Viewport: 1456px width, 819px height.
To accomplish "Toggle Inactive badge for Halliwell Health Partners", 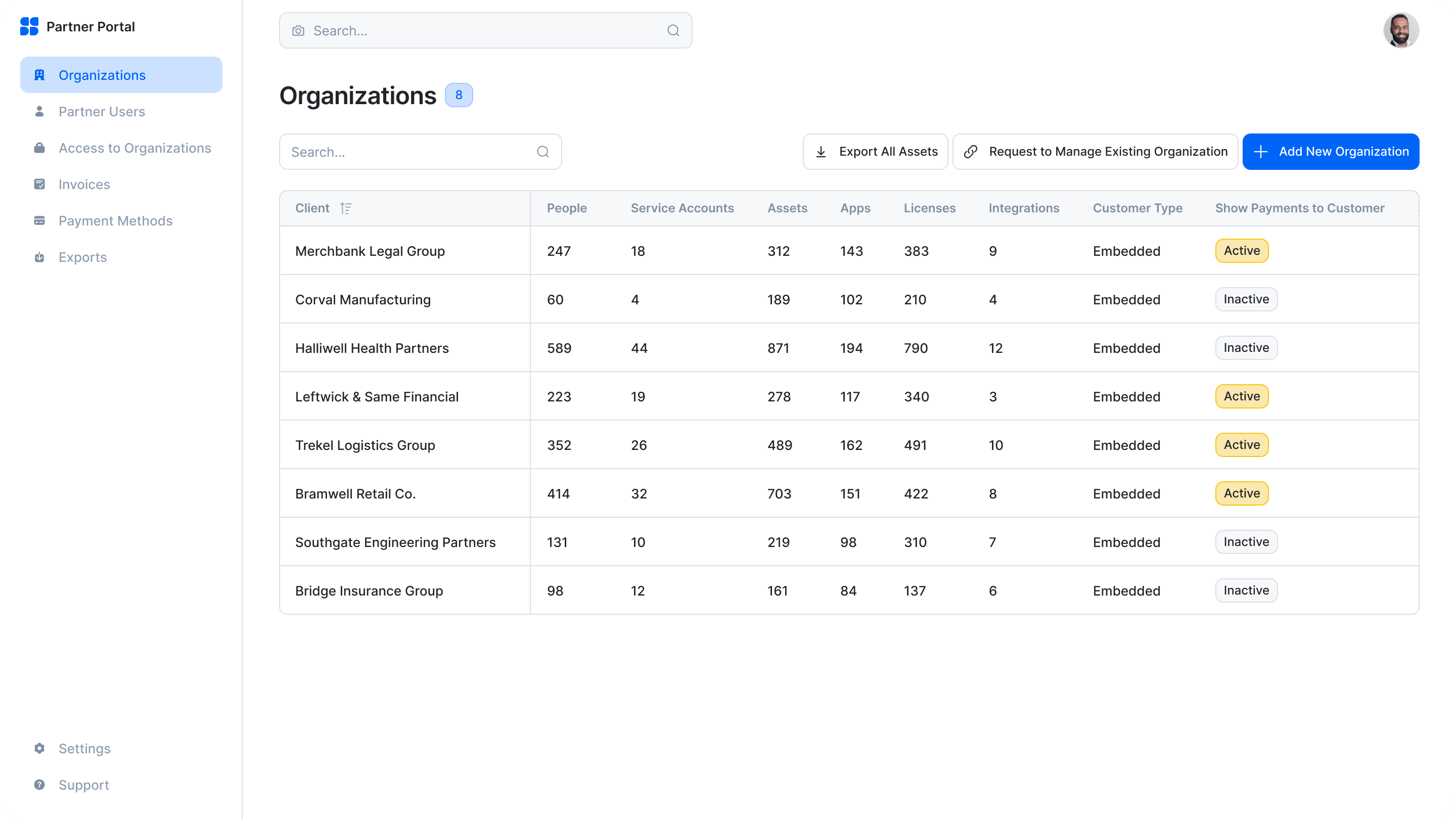I will tap(1246, 348).
